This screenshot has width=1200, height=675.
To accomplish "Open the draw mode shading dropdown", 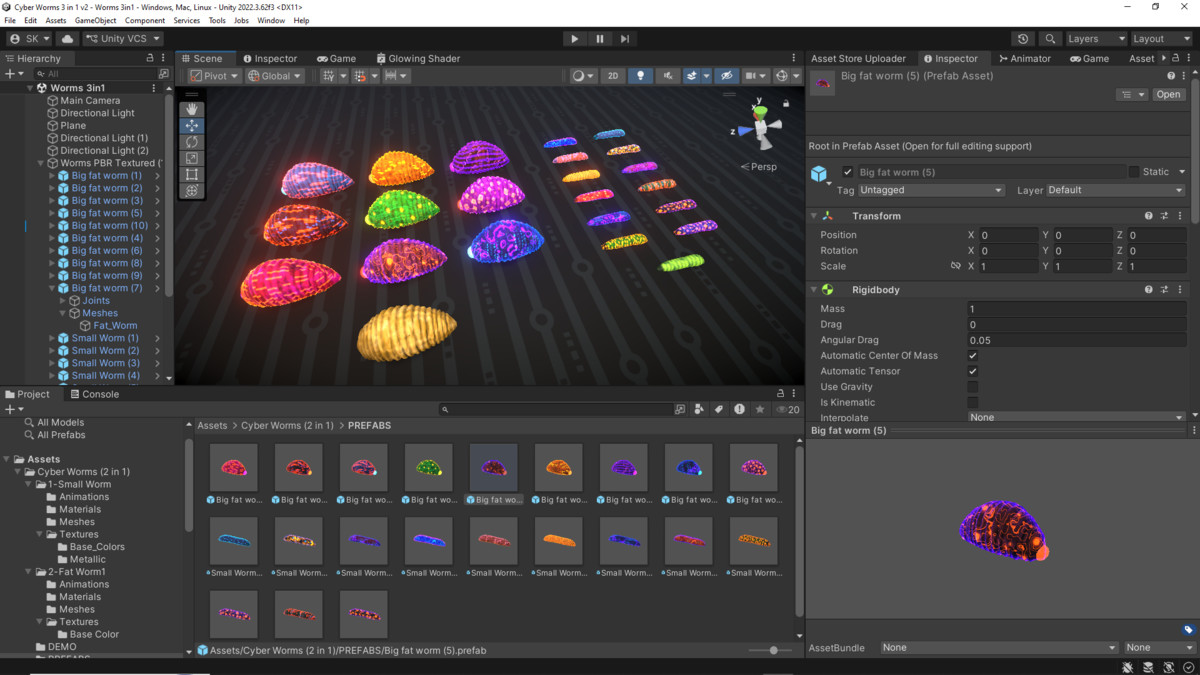I will 583,76.
